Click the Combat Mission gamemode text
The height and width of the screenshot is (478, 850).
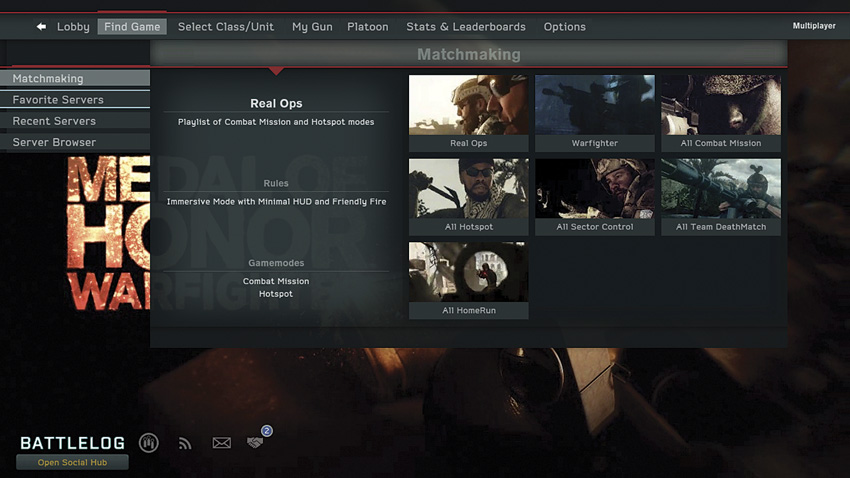coord(276,281)
